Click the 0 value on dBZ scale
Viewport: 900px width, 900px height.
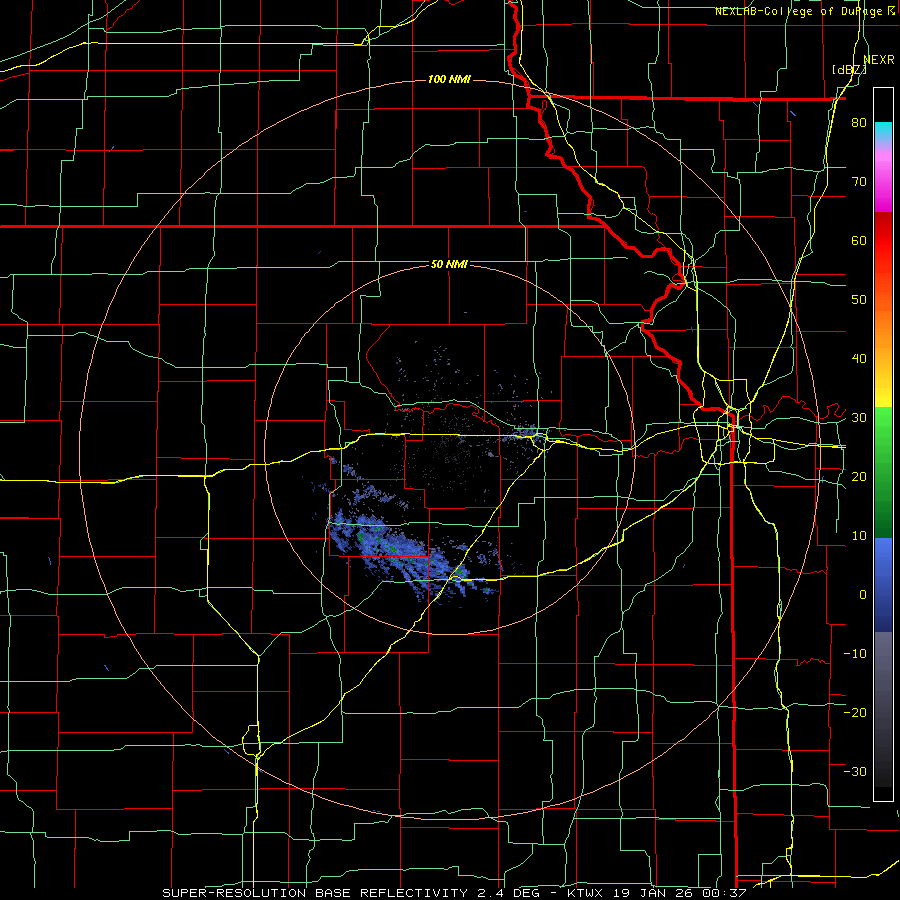click(x=863, y=595)
